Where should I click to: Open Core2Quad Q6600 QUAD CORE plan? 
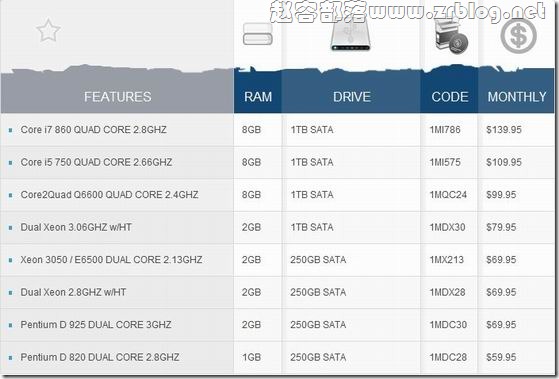pyautogui.click(x=109, y=195)
